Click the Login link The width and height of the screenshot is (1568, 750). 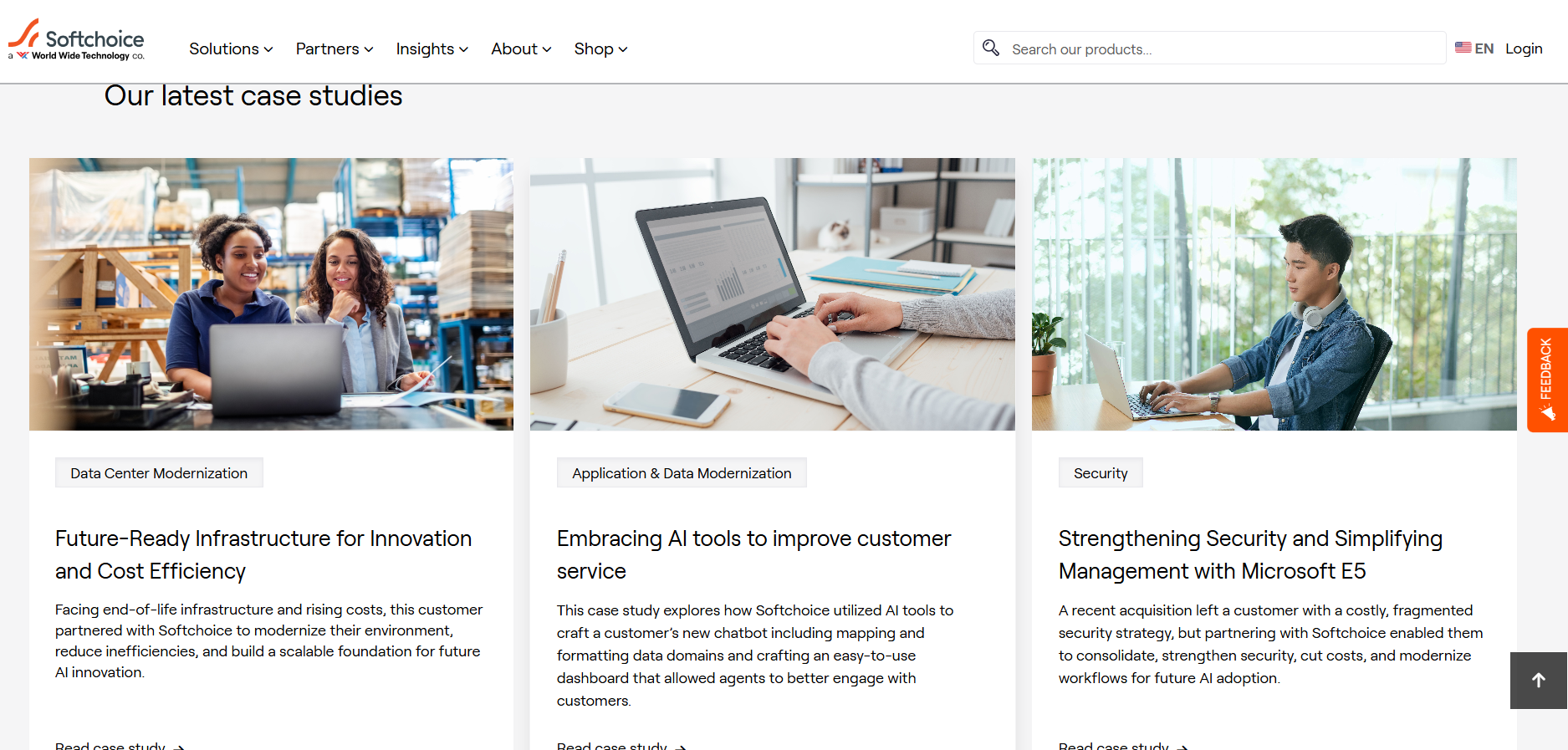pos(1524,48)
